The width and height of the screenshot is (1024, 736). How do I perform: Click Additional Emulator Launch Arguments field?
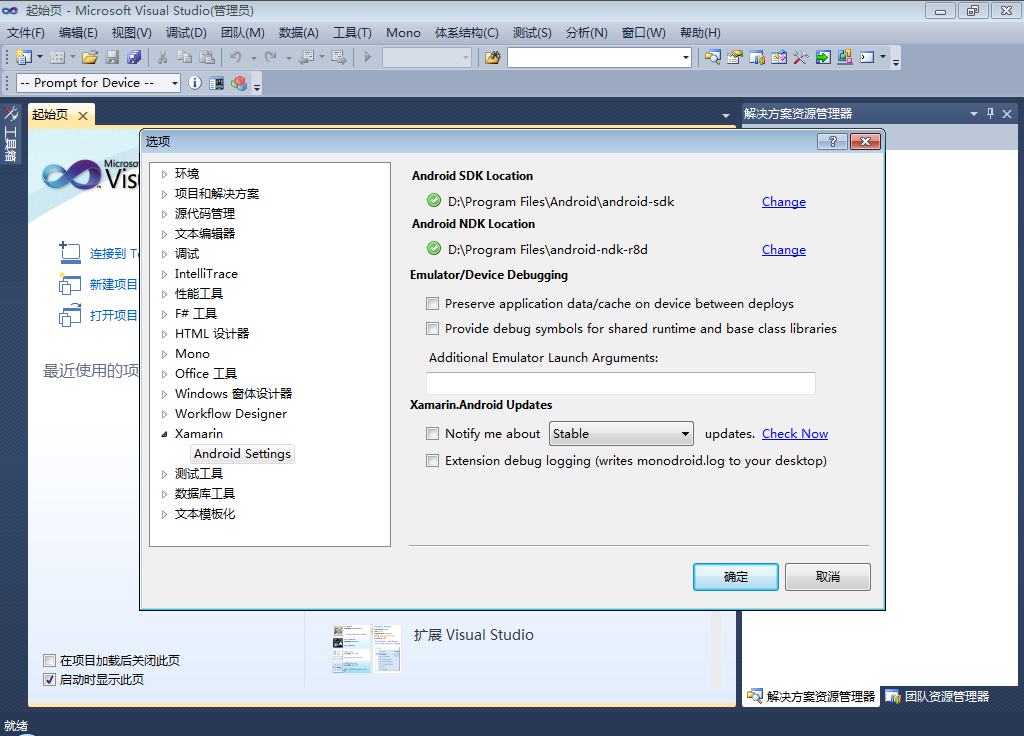click(x=620, y=383)
